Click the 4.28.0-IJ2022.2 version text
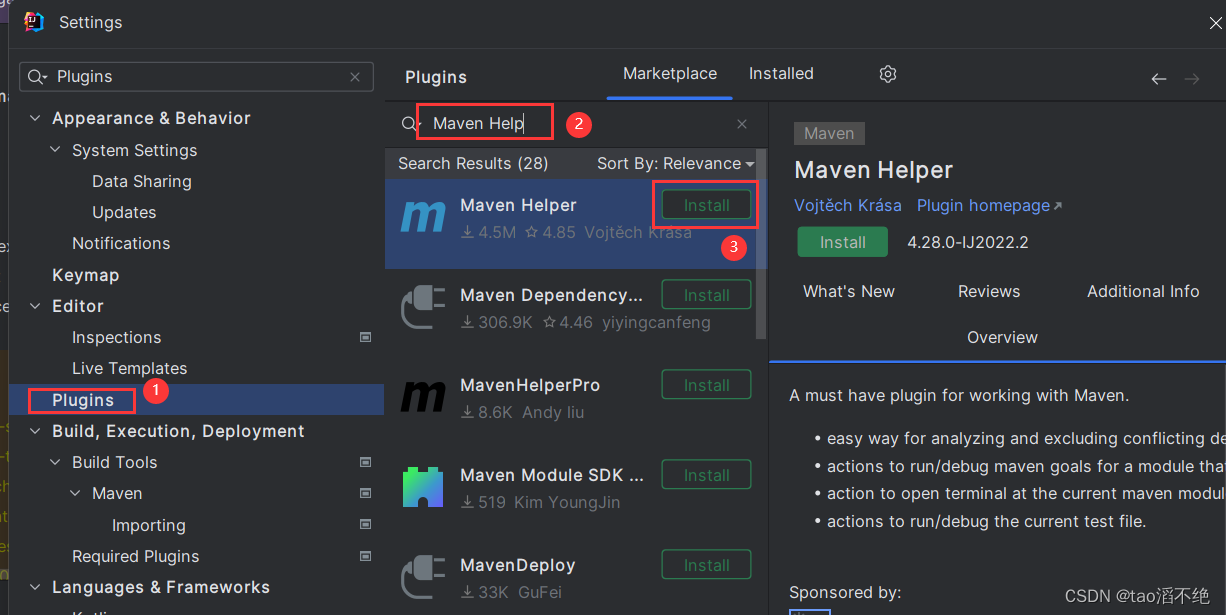Screen dimensions: 1226x615 968,242
